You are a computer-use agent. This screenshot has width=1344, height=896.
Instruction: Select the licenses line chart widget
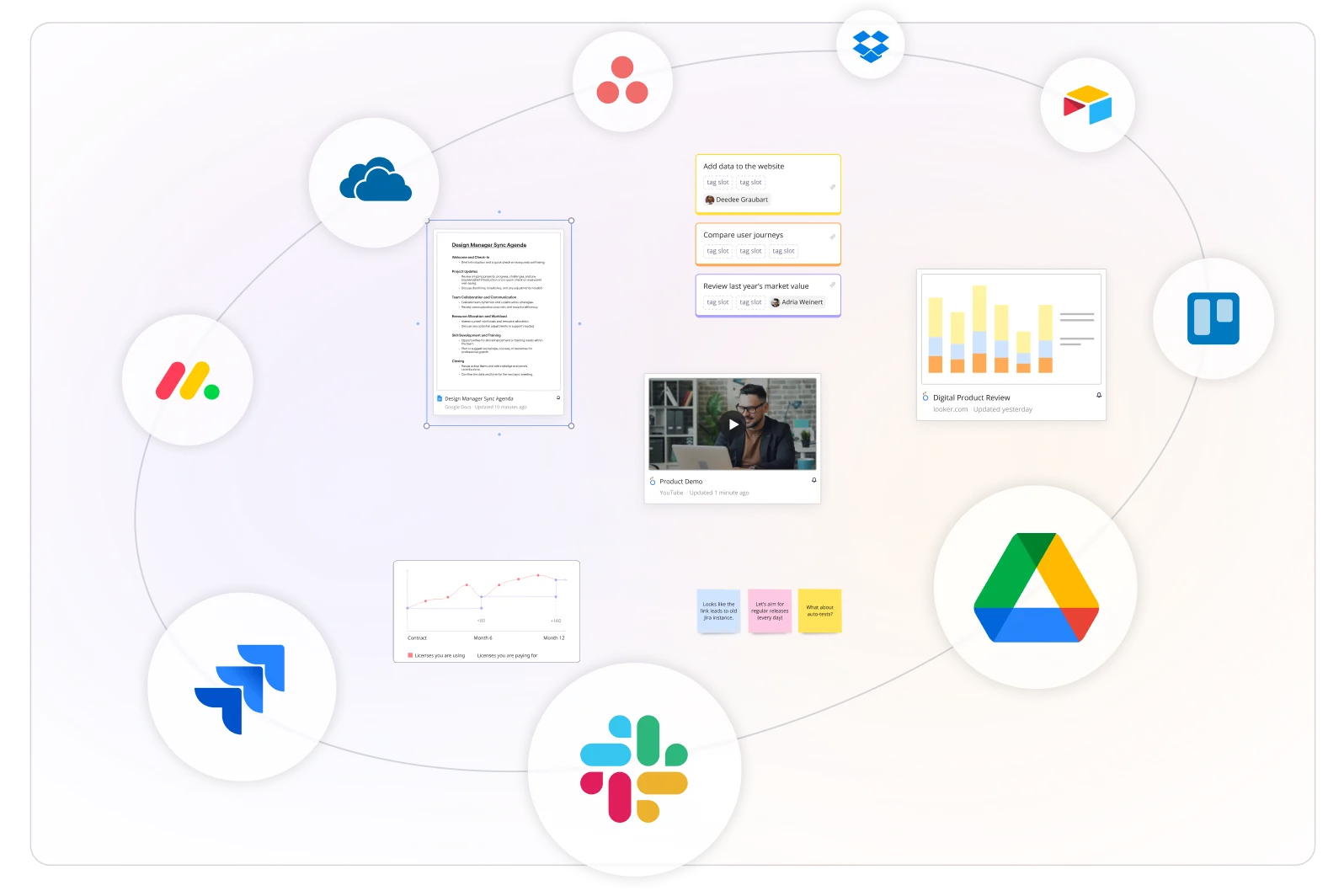[x=487, y=611]
